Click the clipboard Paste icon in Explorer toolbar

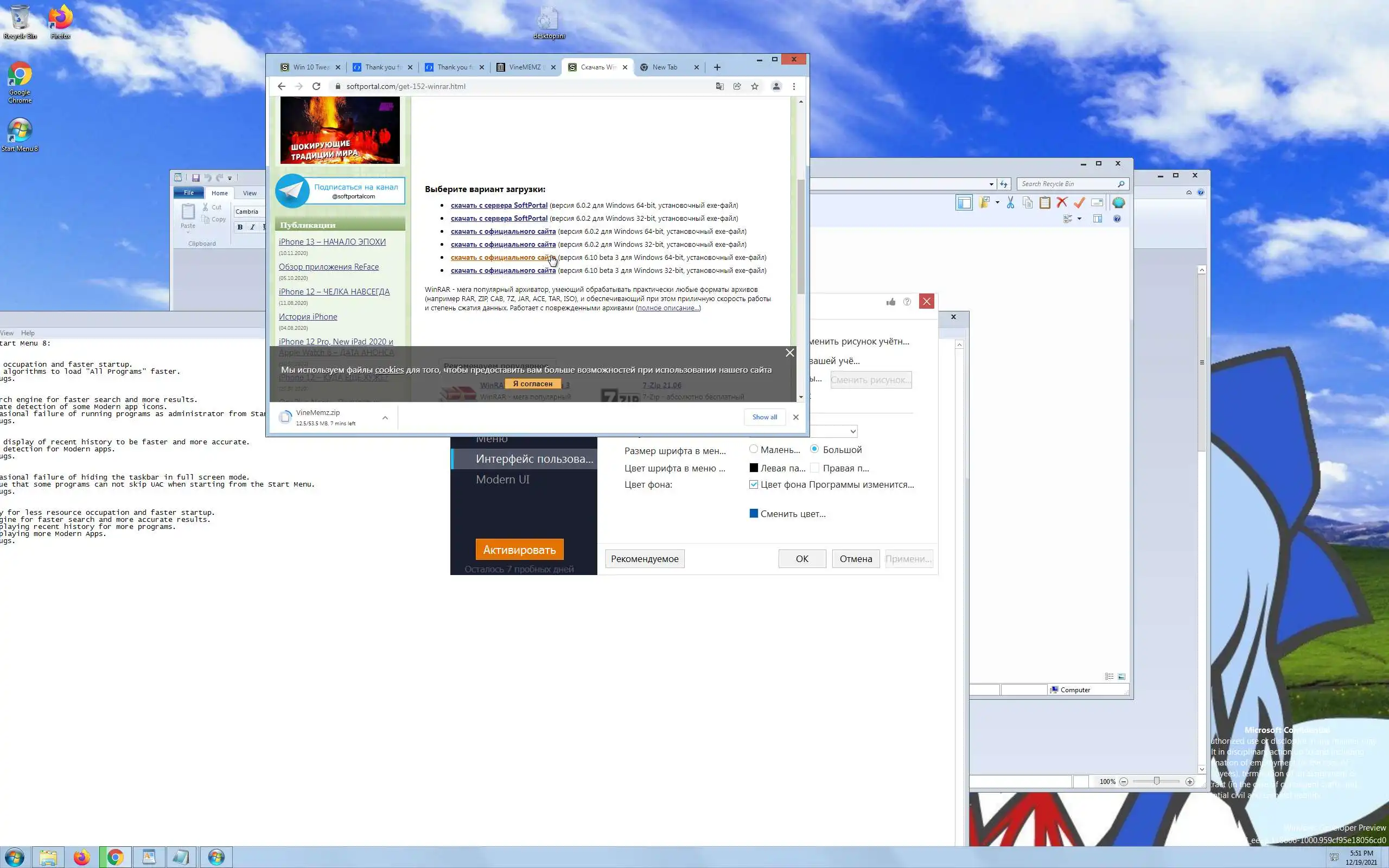(x=1044, y=203)
